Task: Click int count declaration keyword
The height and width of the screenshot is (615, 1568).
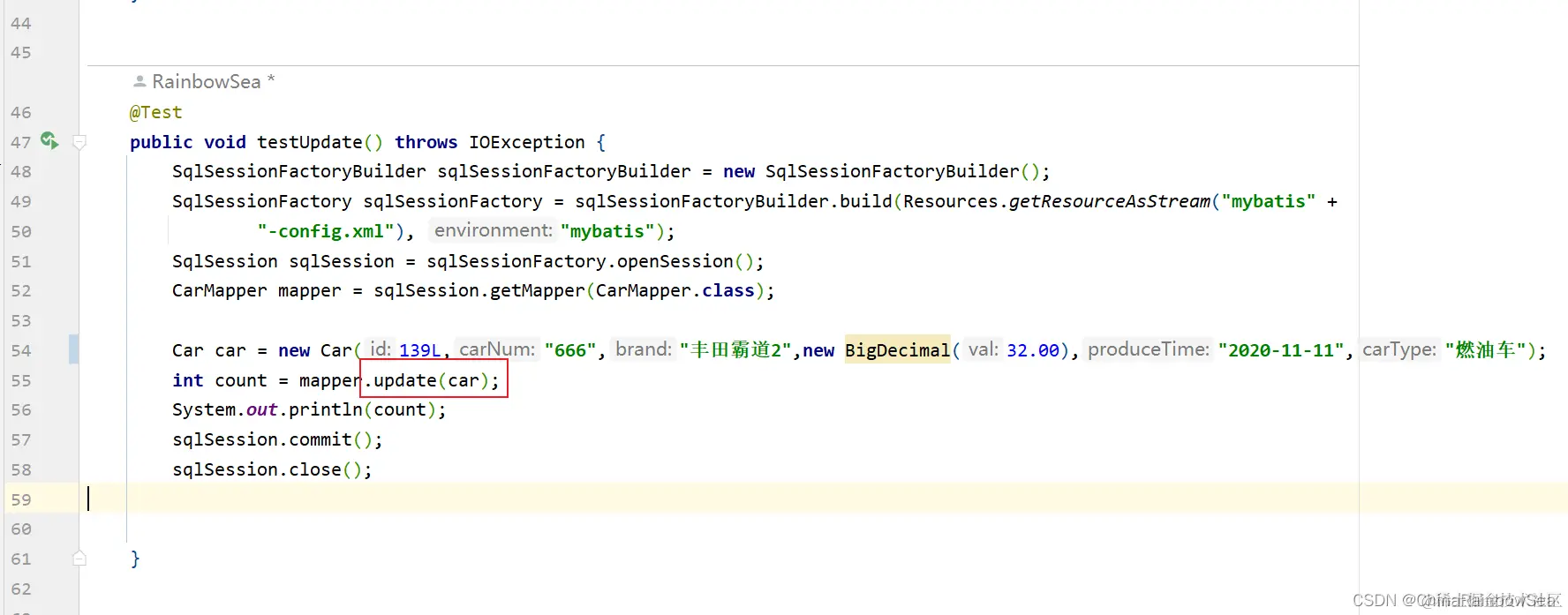Action: [x=187, y=380]
